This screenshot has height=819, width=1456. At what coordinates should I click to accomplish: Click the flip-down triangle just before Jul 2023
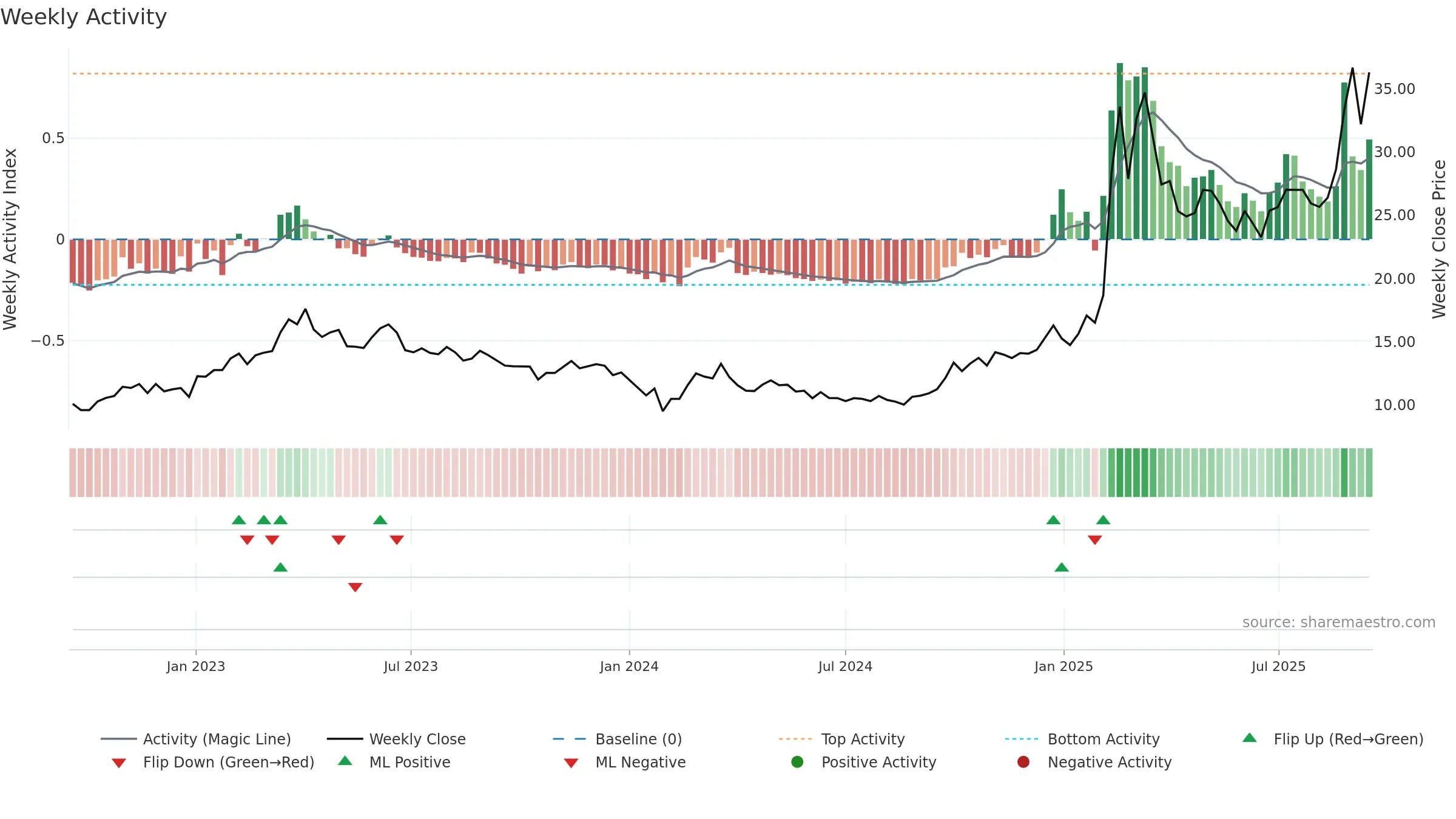click(397, 540)
